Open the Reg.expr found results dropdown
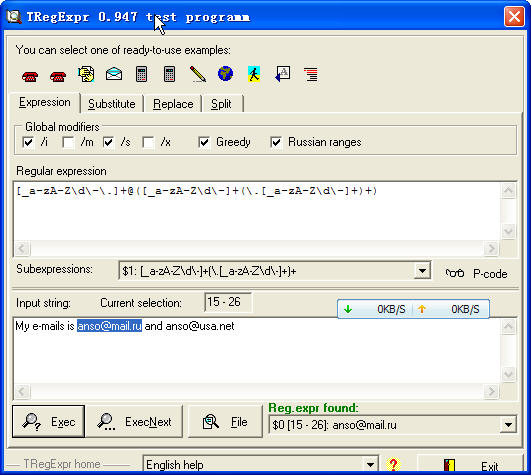The image size is (531, 475). pyautogui.click(x=508, y=425)
